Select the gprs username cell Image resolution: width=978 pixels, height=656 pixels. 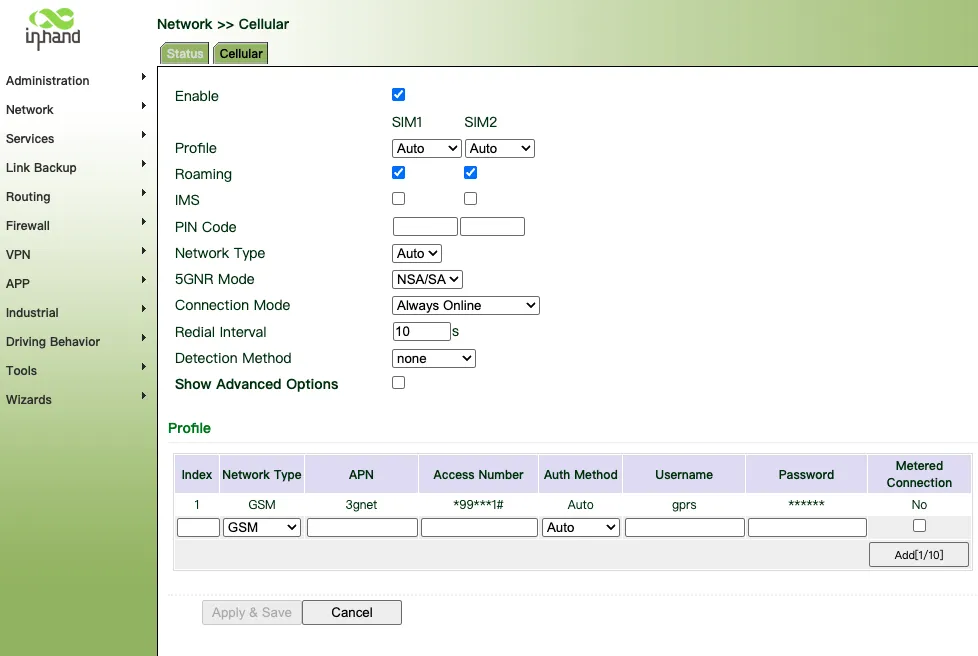pos(684,504)
